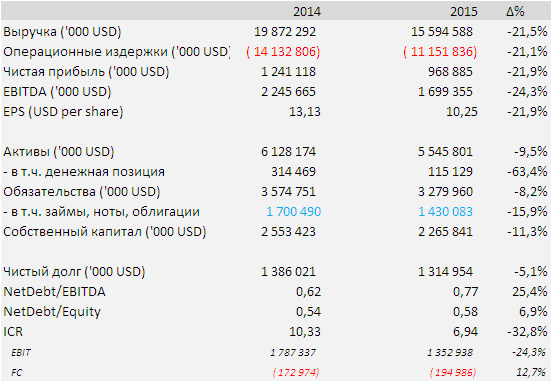Image resolution: width=552 pixels, height=382 pixels.
Task: Select the 2014 column header
Action: [307, 12]
